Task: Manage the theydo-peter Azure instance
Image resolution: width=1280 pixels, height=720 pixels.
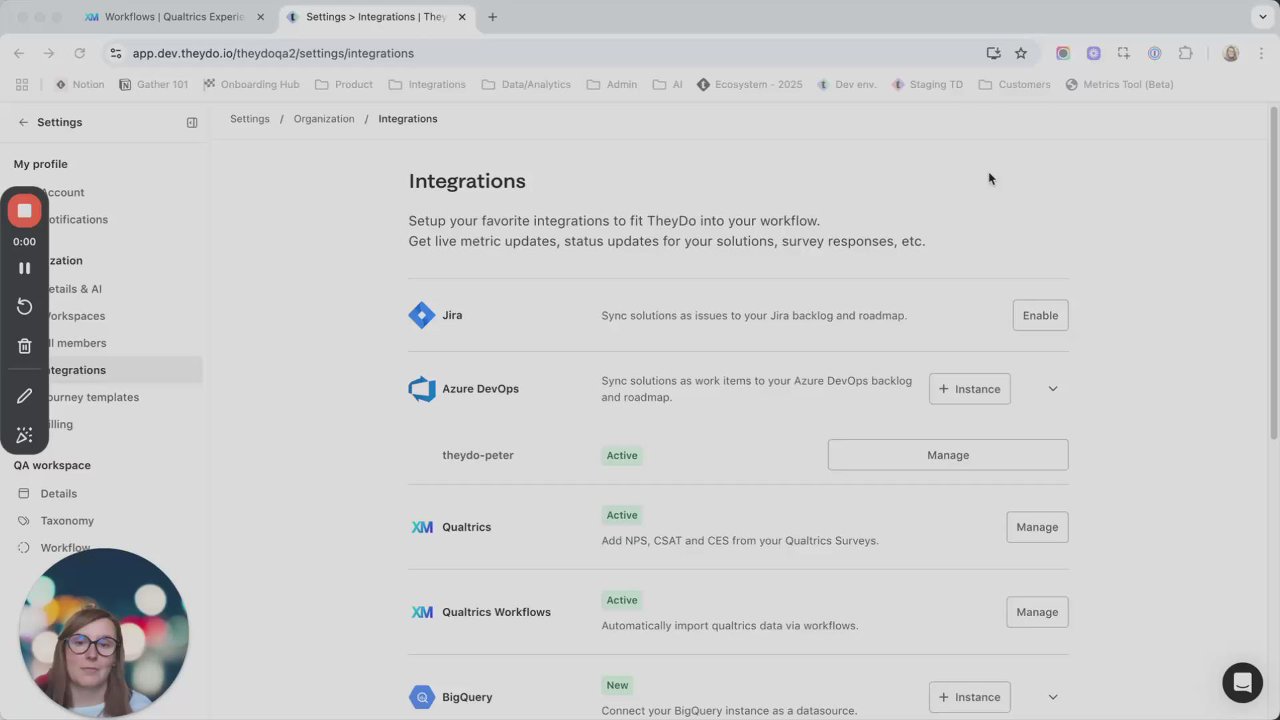Action: click(x=947, y=455)
